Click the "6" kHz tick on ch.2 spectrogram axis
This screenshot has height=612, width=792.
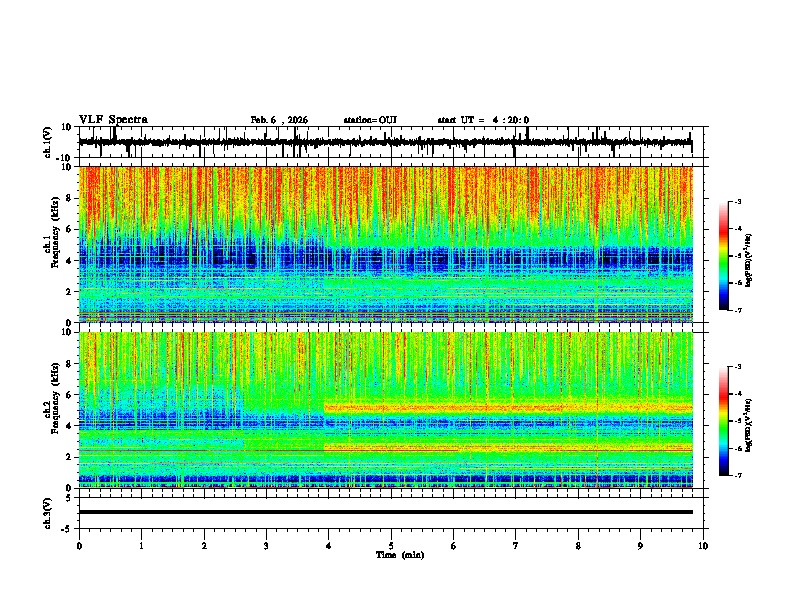[70, 395]
